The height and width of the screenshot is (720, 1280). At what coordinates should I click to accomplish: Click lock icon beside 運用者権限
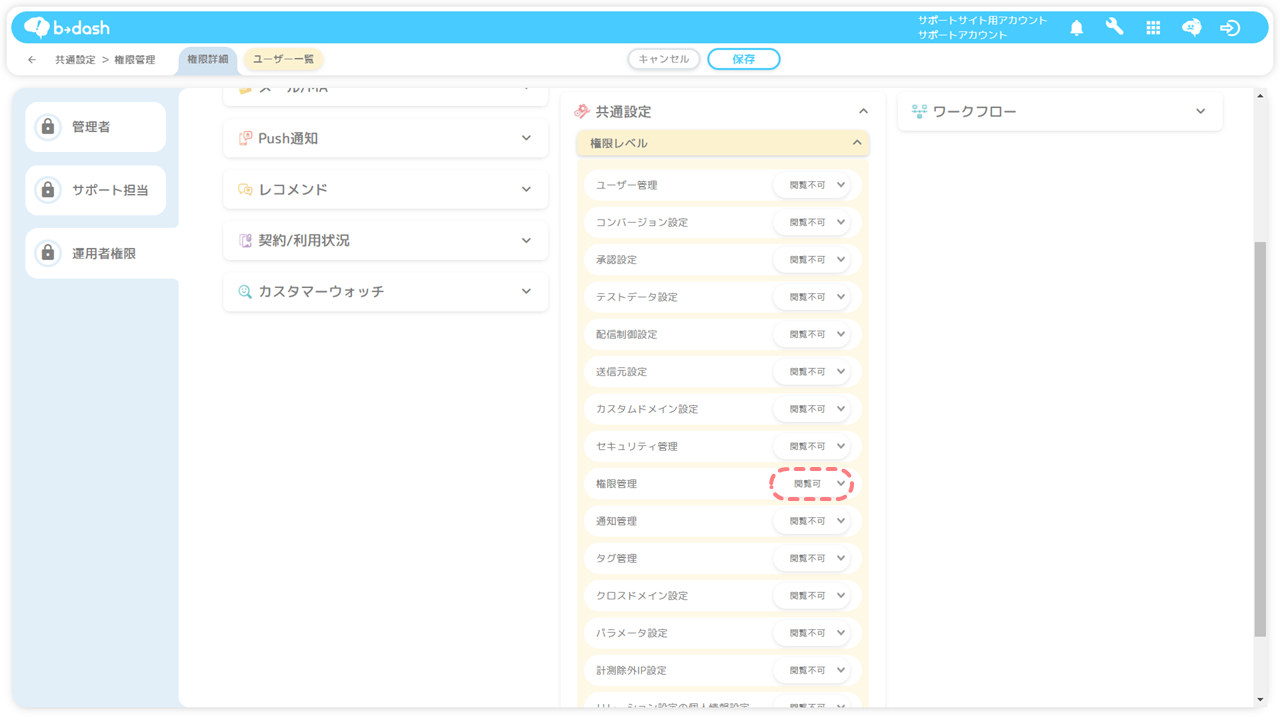(47, 253)
